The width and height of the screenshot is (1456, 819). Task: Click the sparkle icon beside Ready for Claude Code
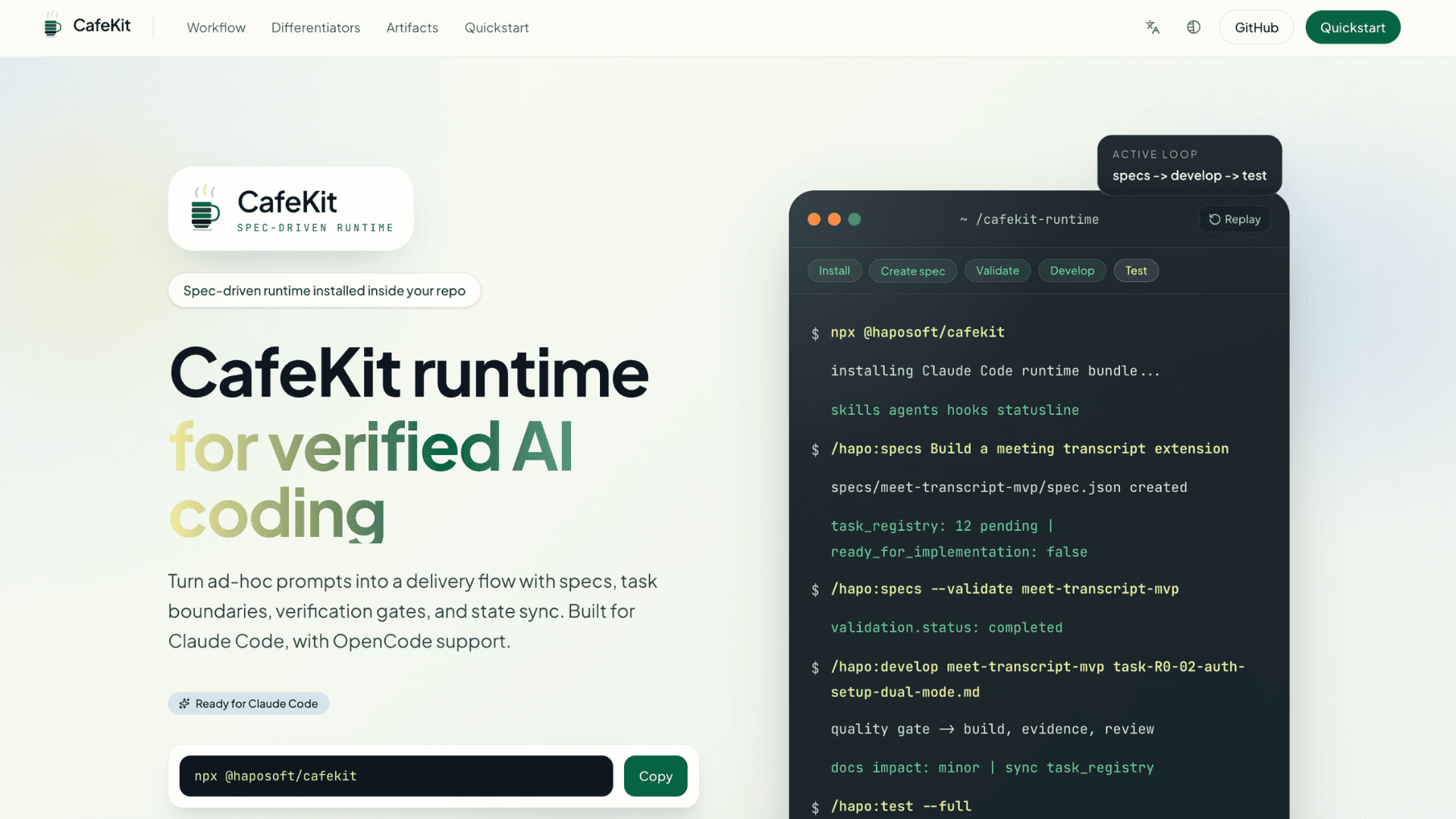click(x=184, y=704)
